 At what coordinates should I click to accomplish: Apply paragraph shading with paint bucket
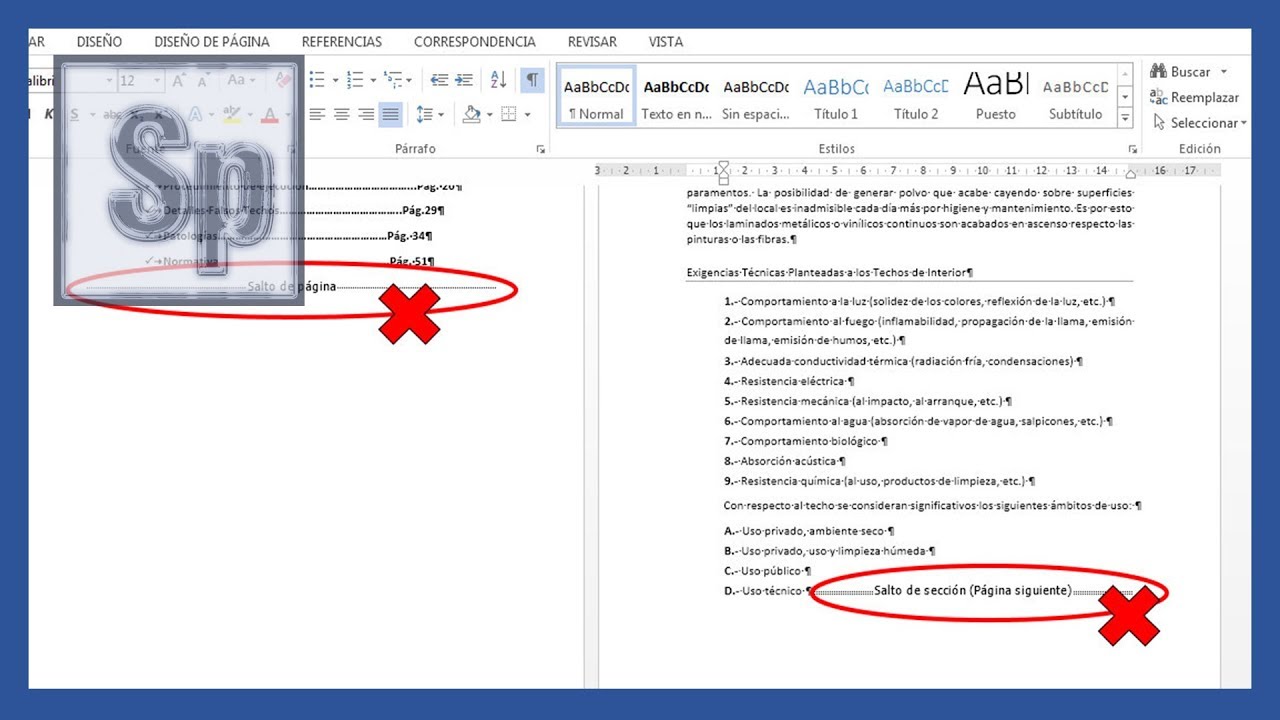click(471, 115)
